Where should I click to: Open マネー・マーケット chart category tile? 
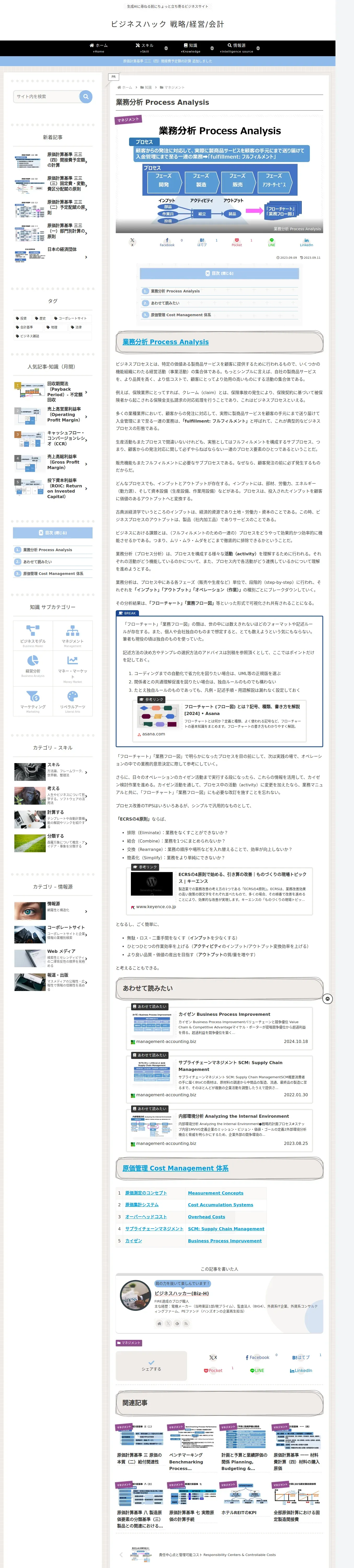(72, 668)
